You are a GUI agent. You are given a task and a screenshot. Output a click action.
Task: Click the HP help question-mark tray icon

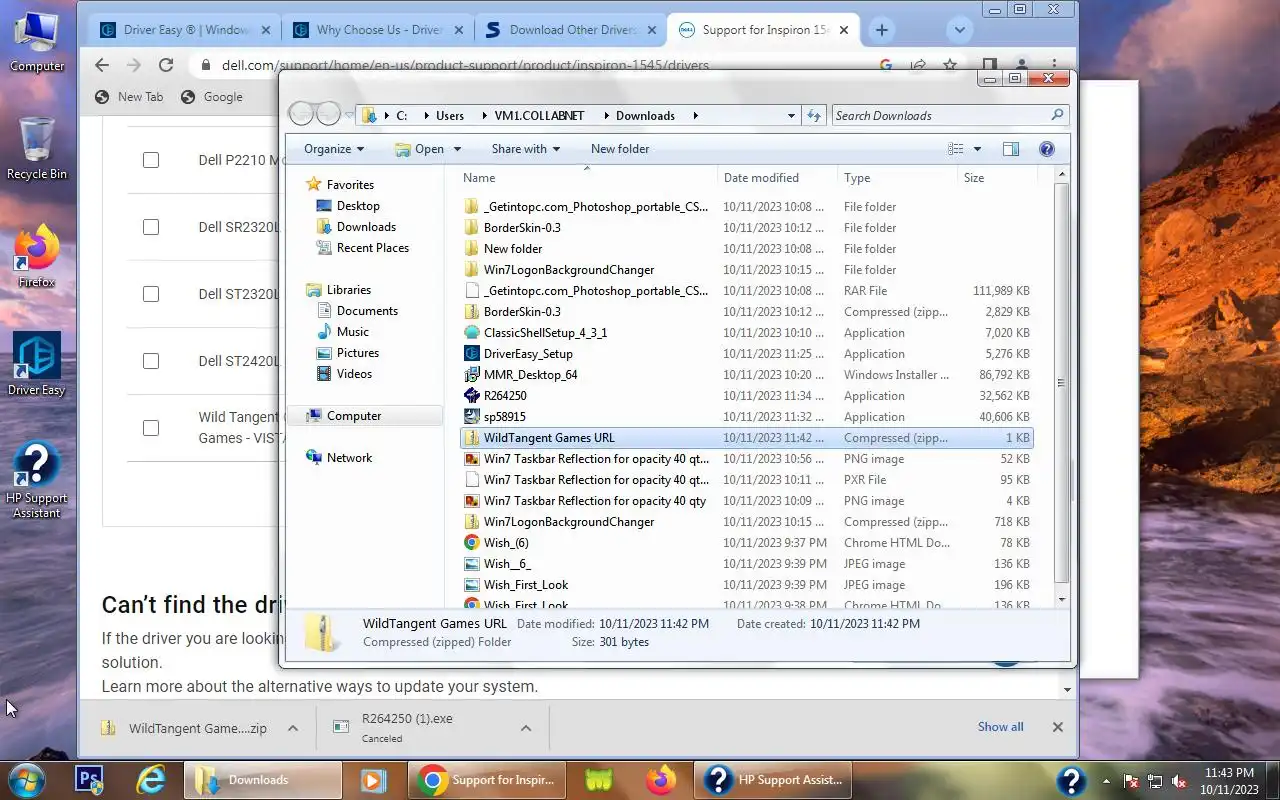(x=1071, y=781)
